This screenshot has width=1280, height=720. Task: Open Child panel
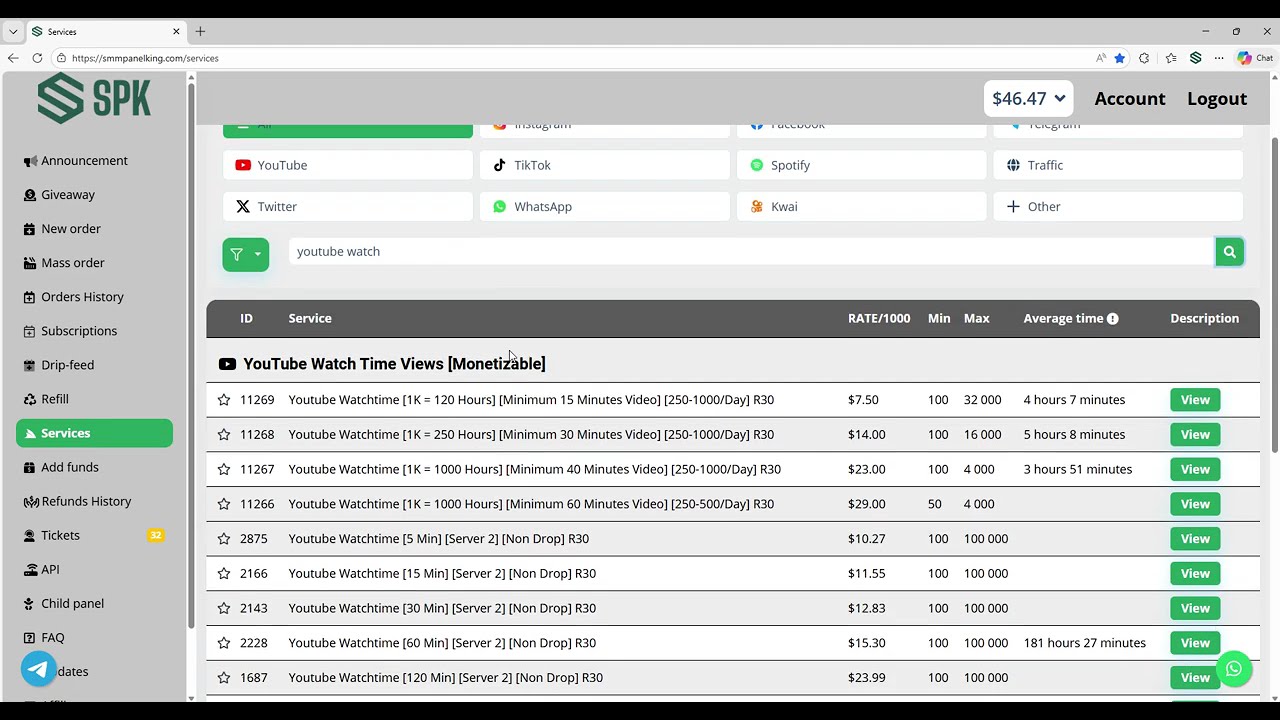[94, 603]
